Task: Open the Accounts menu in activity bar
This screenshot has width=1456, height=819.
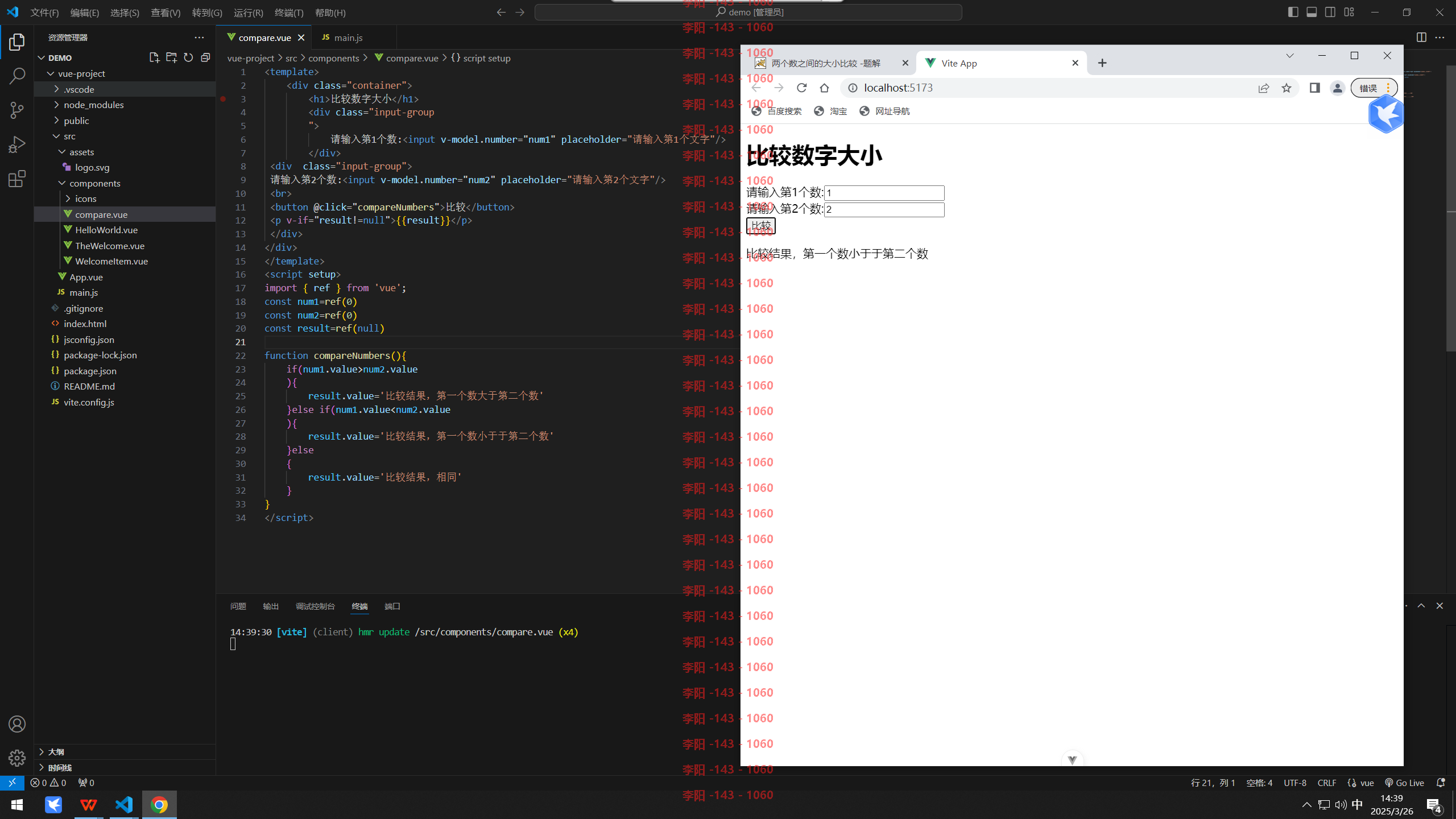Action: coord(17,724)
